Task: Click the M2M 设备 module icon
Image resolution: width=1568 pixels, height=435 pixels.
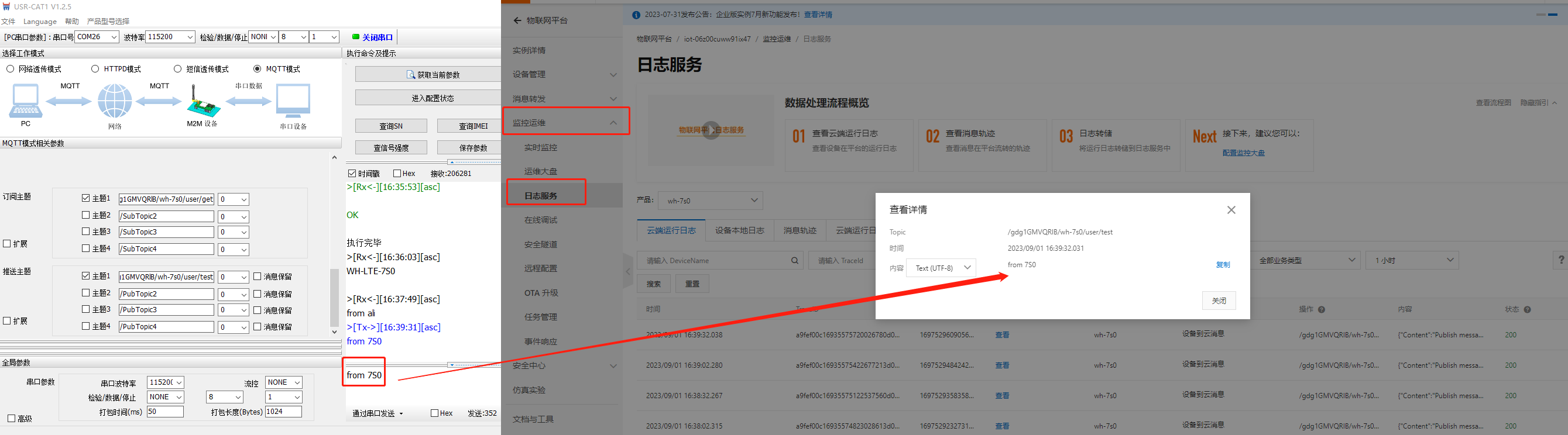Action: (x=203, y=105)
